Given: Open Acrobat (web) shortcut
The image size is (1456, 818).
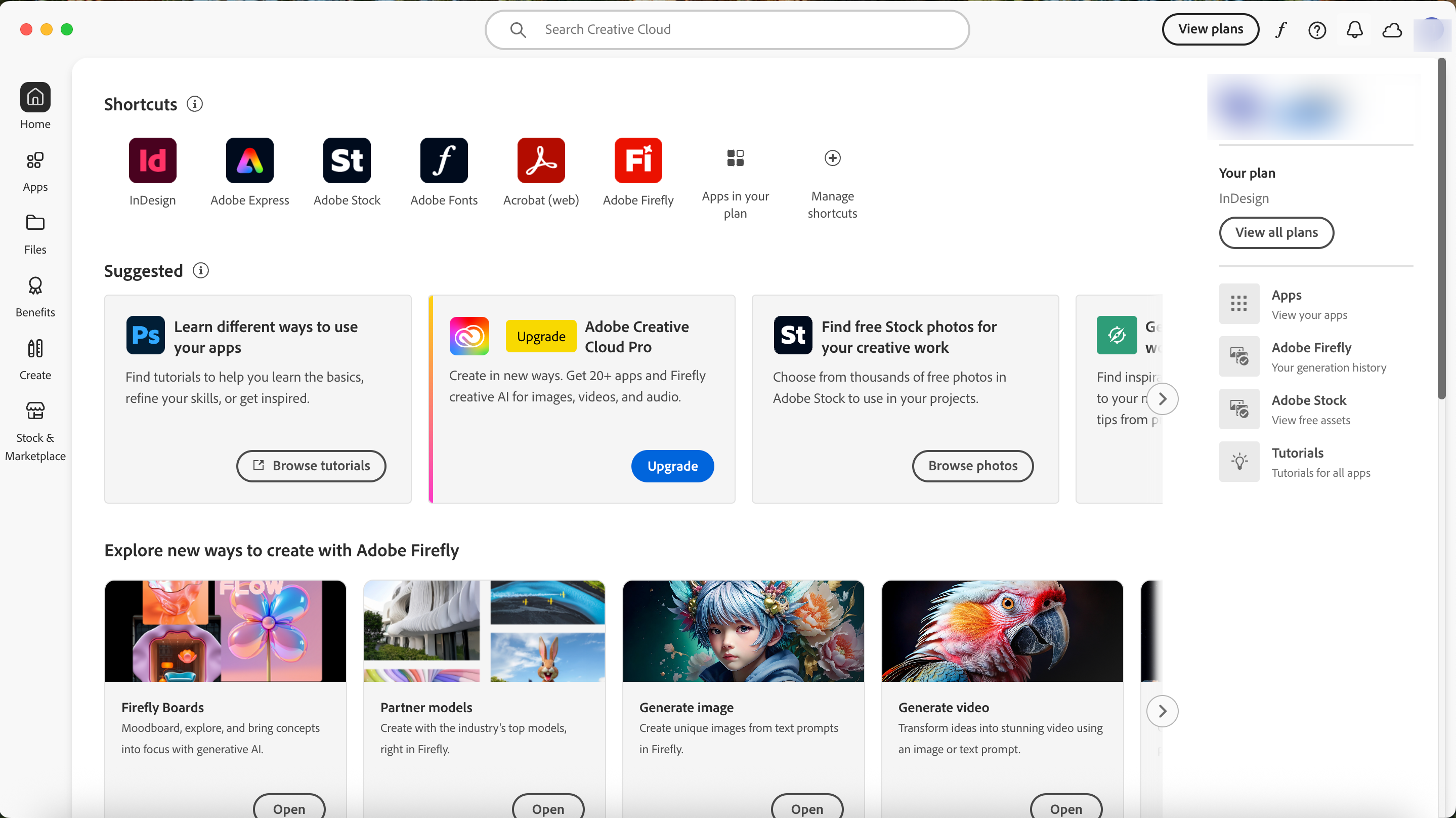Looking at the screenshot, I should pyautogui.click(x=541, y=160).
